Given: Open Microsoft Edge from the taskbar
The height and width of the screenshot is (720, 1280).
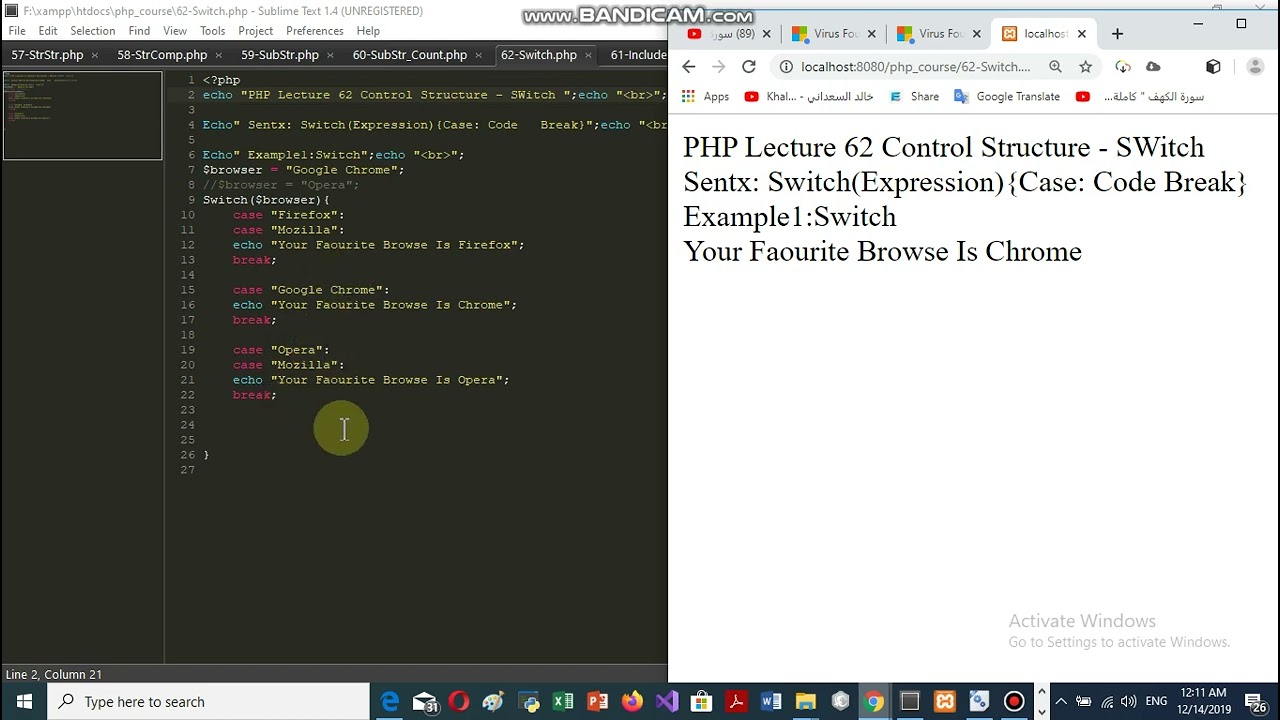Looking at the screenshot, I should pos(390,702).
